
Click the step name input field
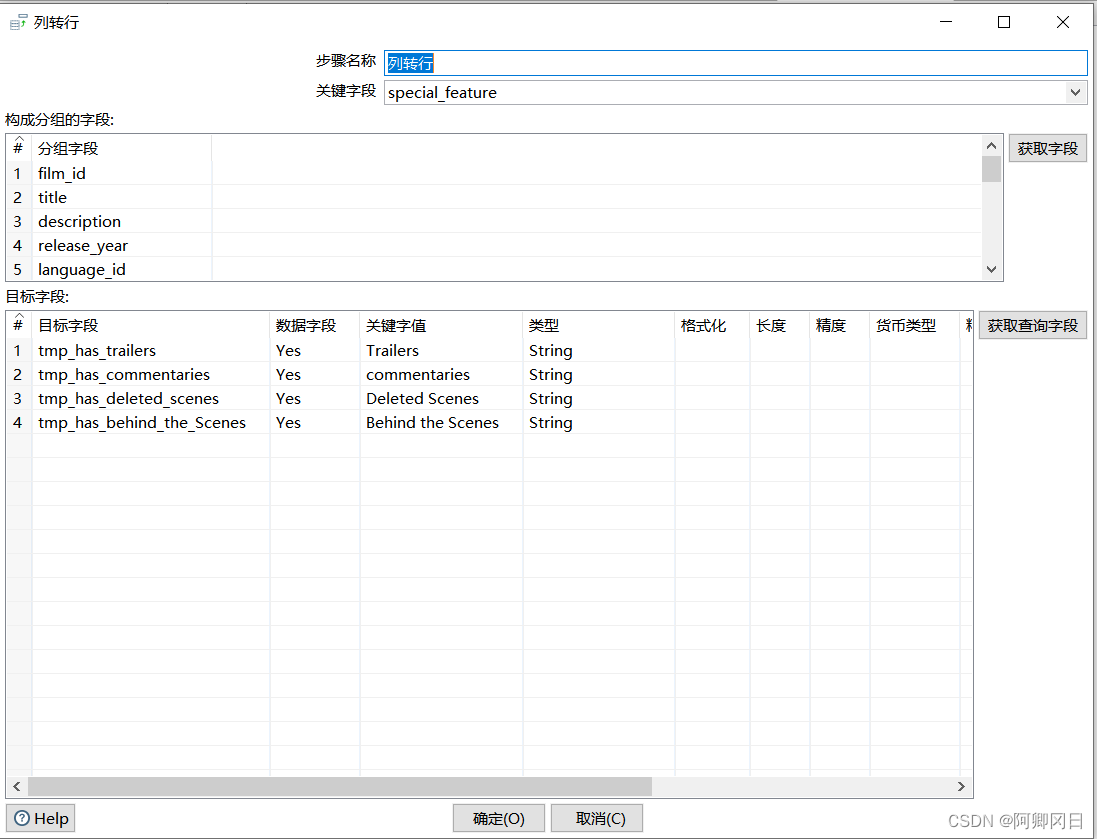point(735,63)
